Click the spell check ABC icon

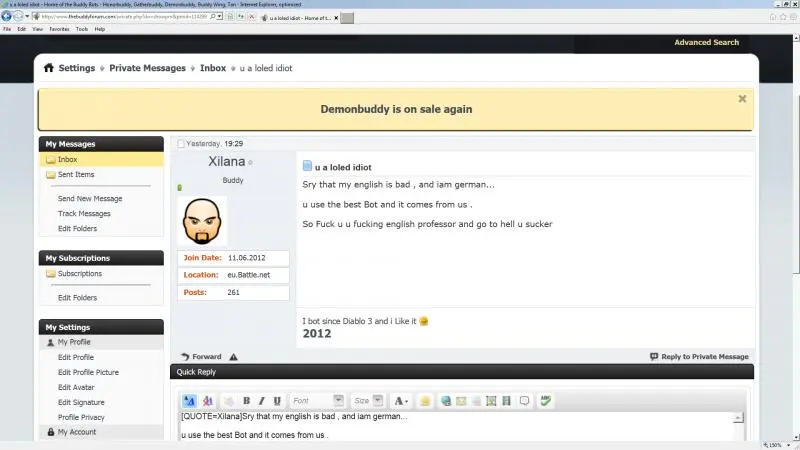click(546, 401)
